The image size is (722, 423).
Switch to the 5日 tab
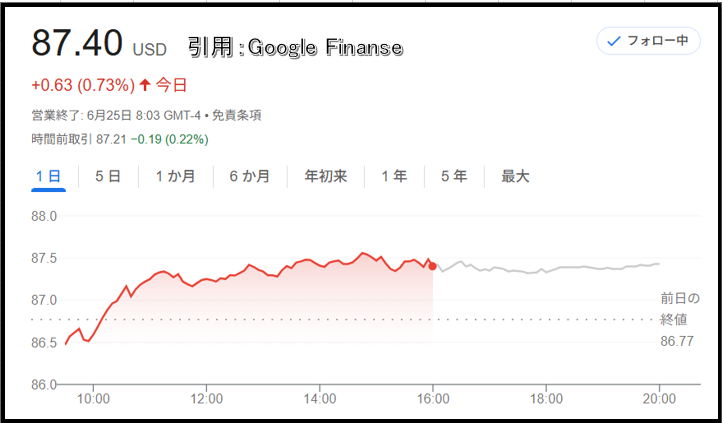[108, 176]
